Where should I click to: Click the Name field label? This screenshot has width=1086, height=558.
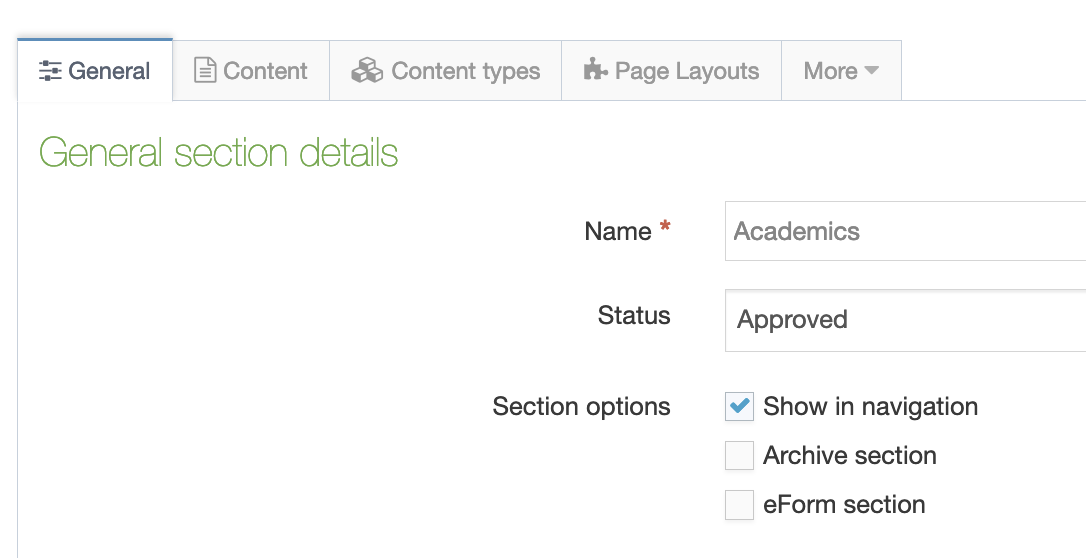(x=617, y=232)
